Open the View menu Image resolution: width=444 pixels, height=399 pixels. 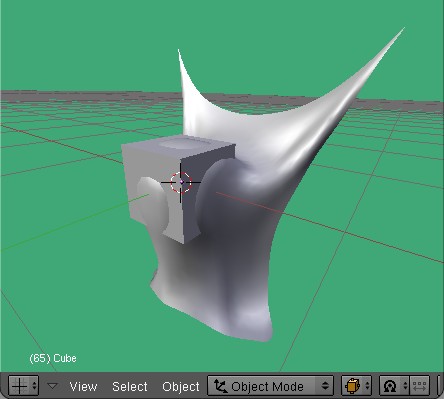pos(83,386)
